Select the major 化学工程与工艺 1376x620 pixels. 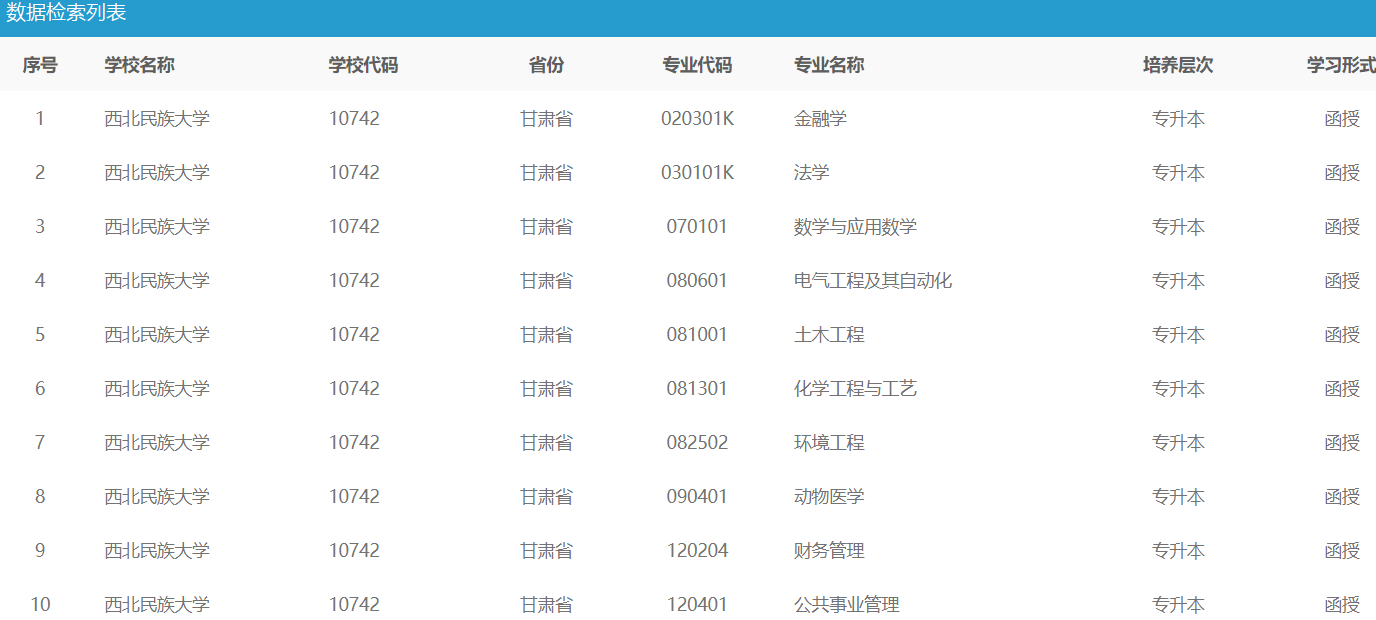(855, 389)
